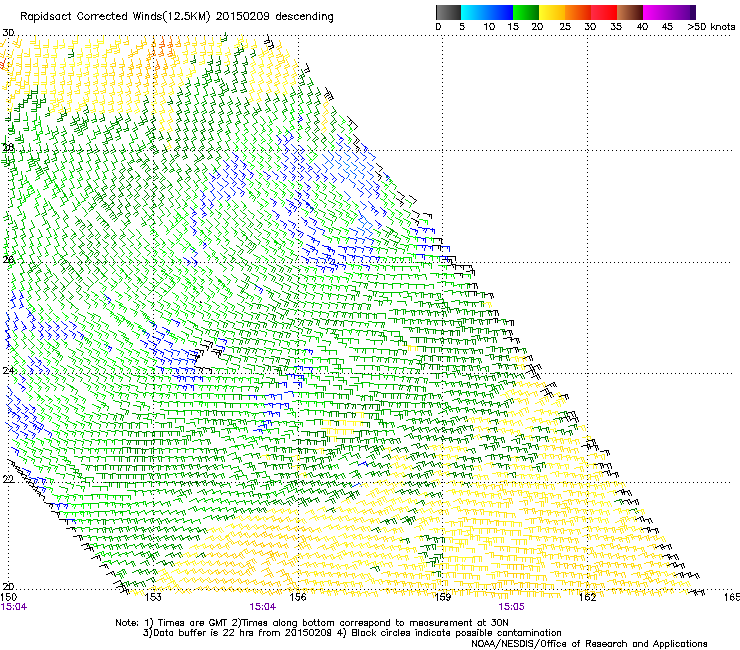Click the longitude label '150'

coord(9,597)
